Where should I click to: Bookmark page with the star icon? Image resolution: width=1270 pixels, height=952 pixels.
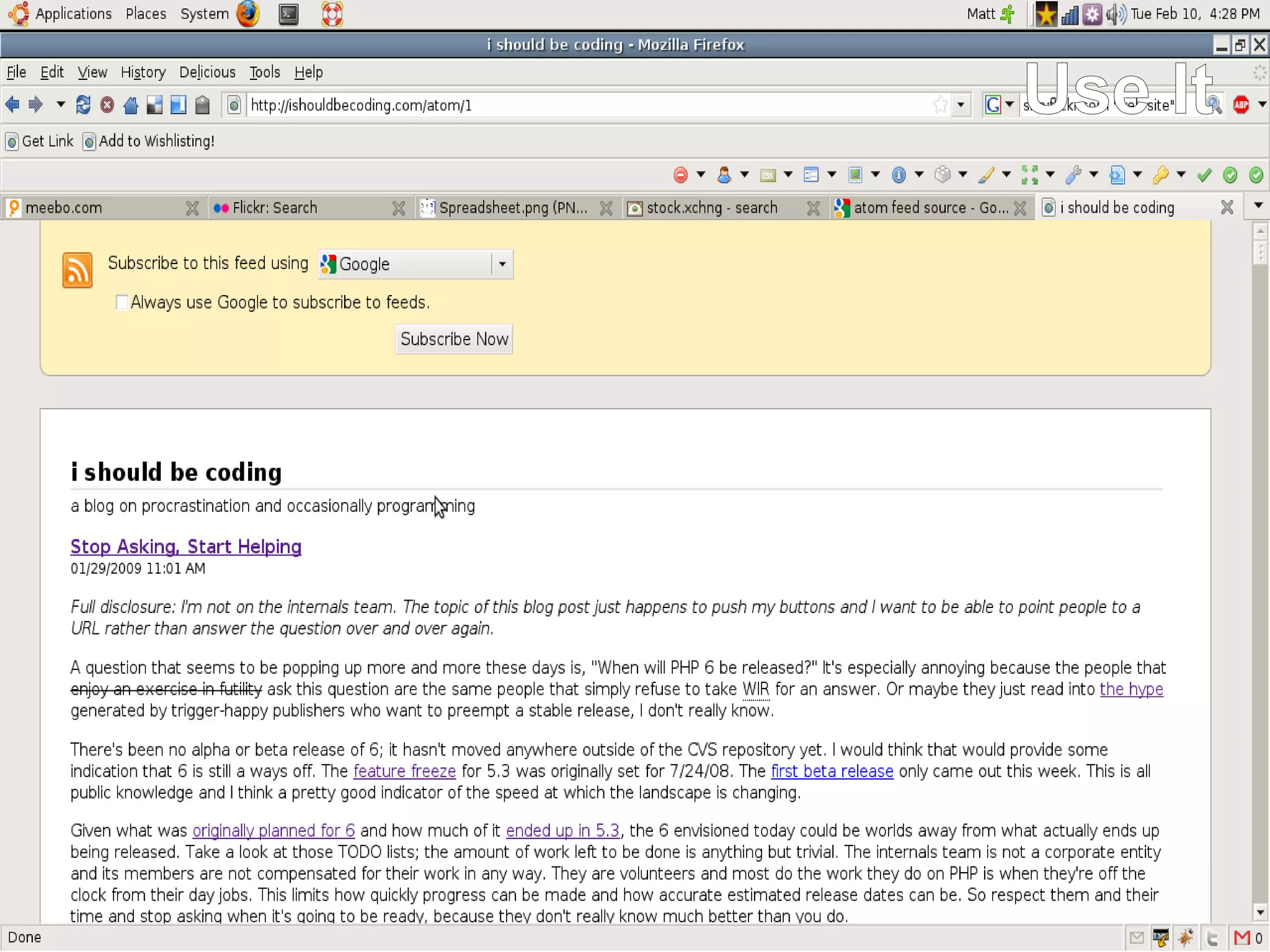point(940,105)
